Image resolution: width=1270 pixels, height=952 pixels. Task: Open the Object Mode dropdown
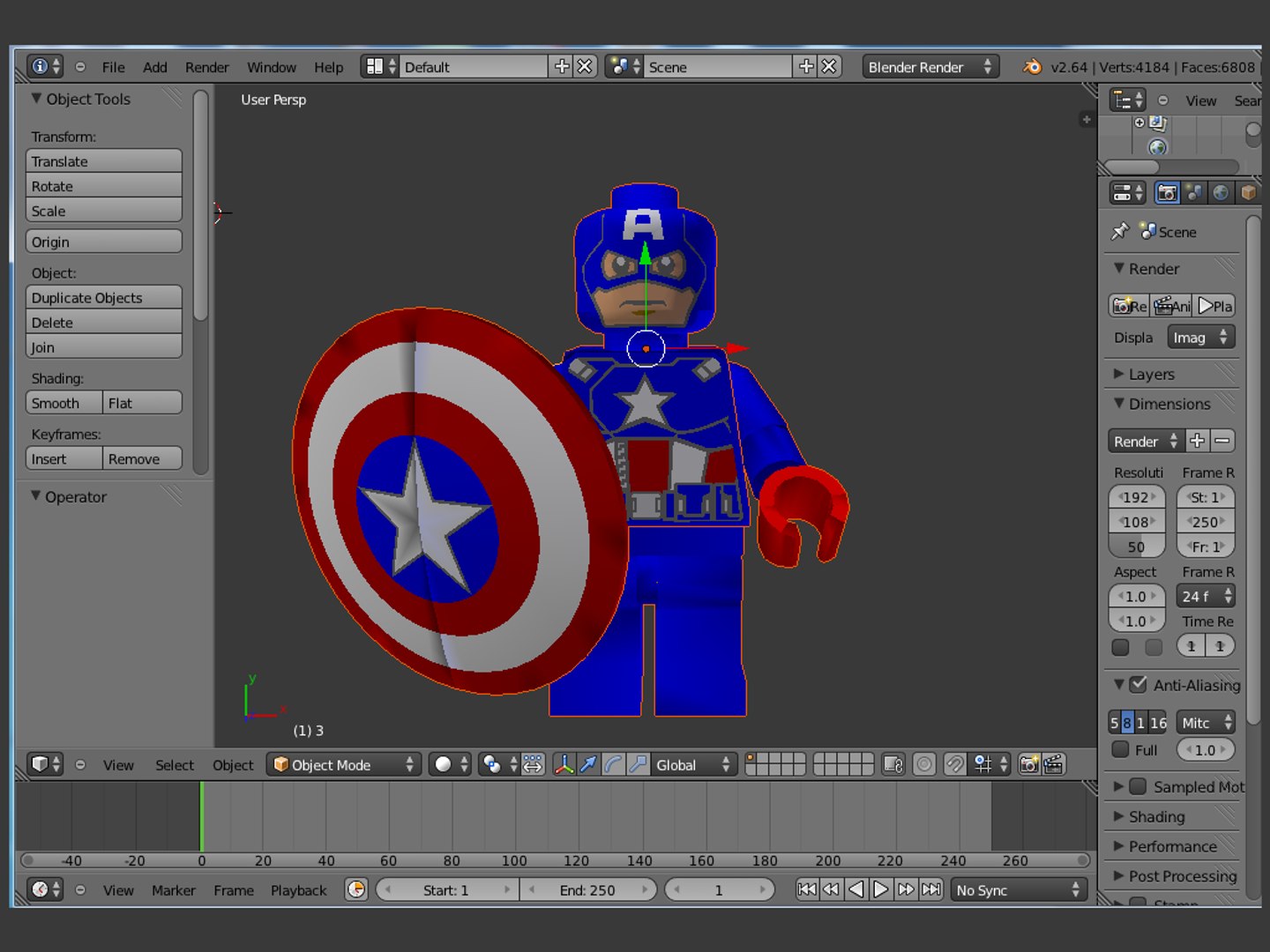click(x=344, y=764)
